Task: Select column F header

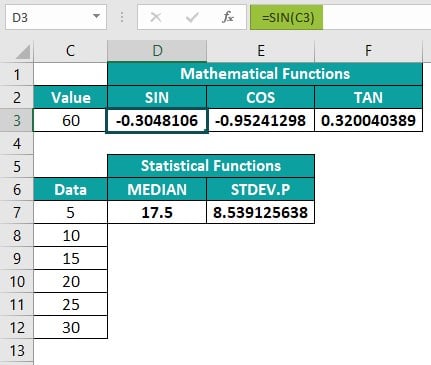Action: 368,51
